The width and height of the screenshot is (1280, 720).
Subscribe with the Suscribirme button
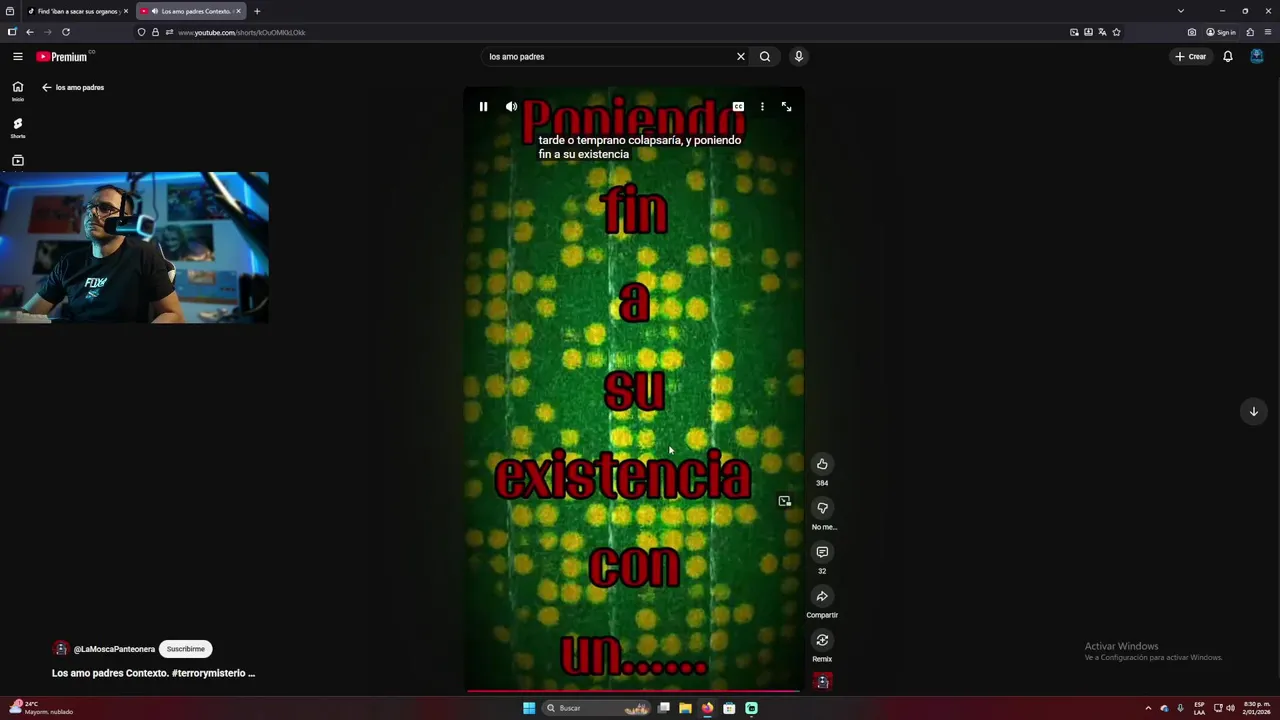pos(185,649)
